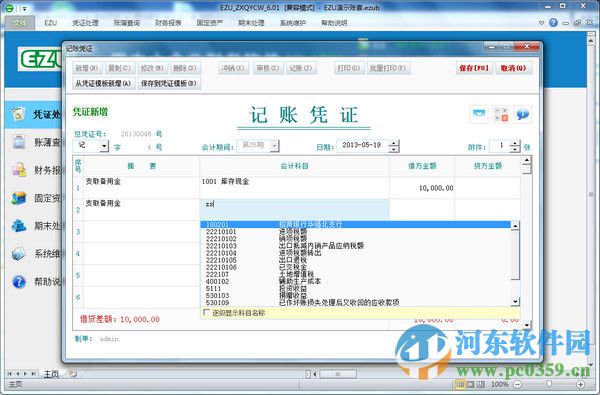Select account 5111 投资收益 in list

pyautogui.click(x=355, y=288)
